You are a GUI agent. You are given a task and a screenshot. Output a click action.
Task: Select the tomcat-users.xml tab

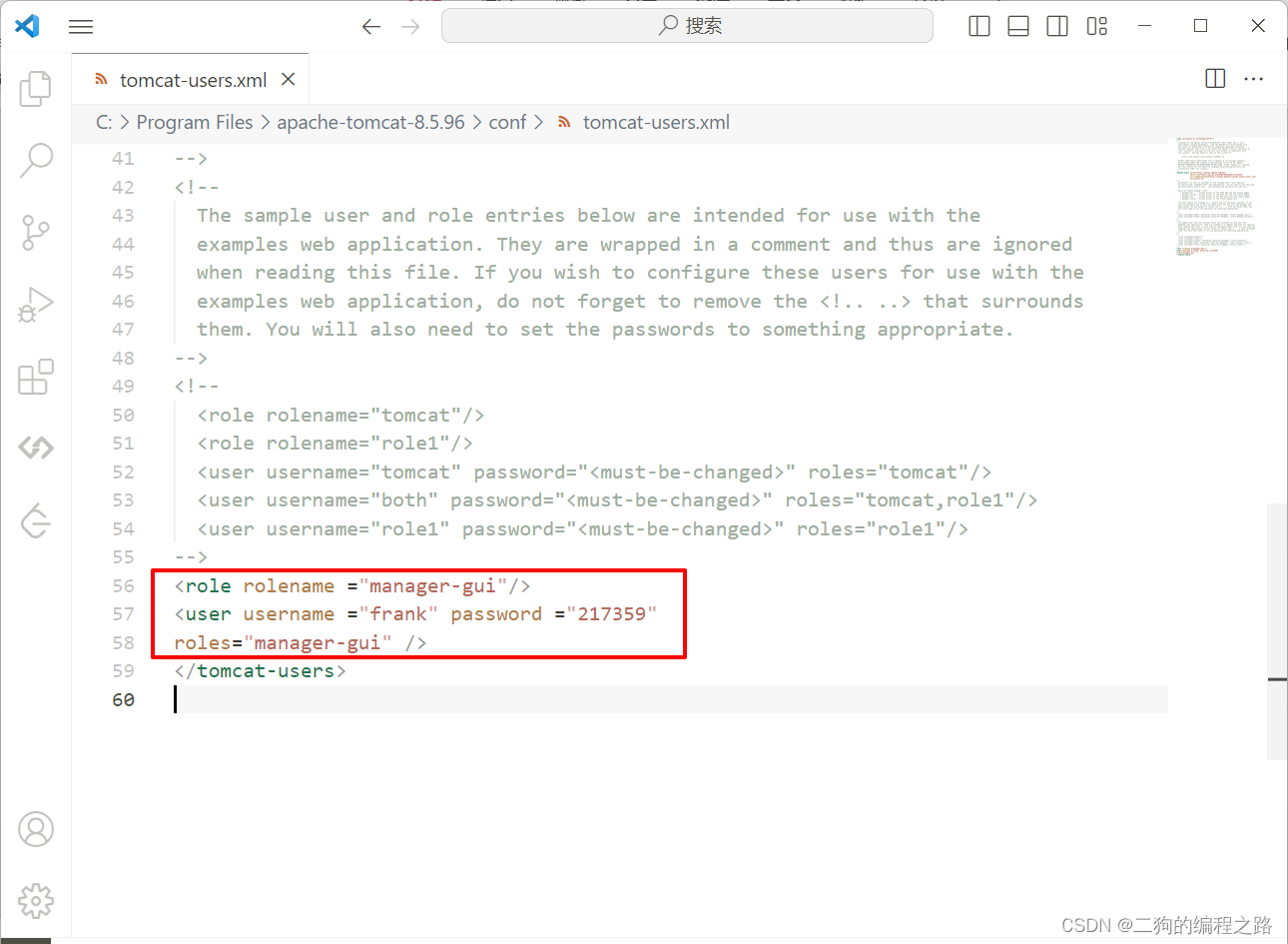click(193, 80)
